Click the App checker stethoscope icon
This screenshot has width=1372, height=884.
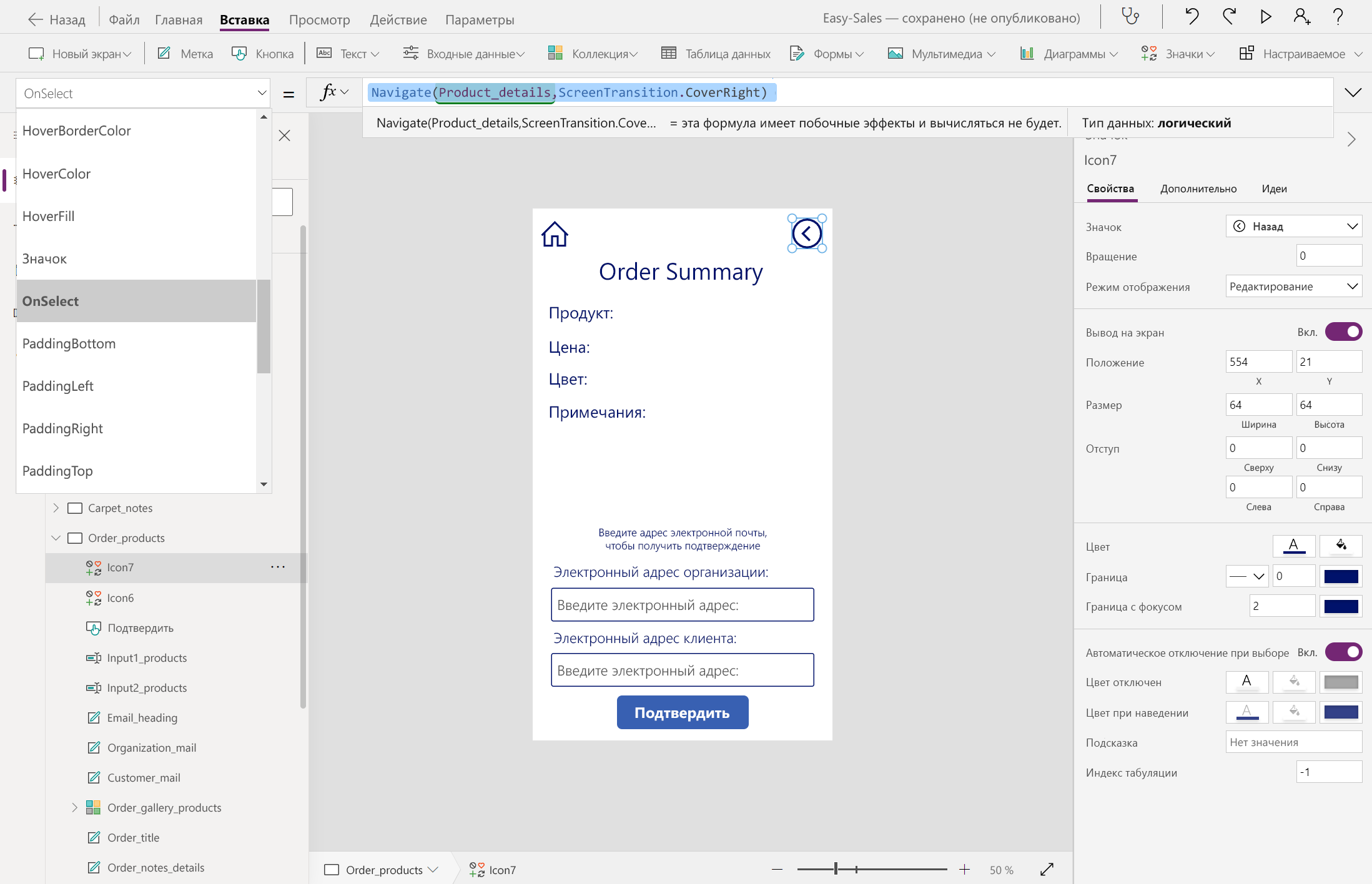tap(1131, 17)
